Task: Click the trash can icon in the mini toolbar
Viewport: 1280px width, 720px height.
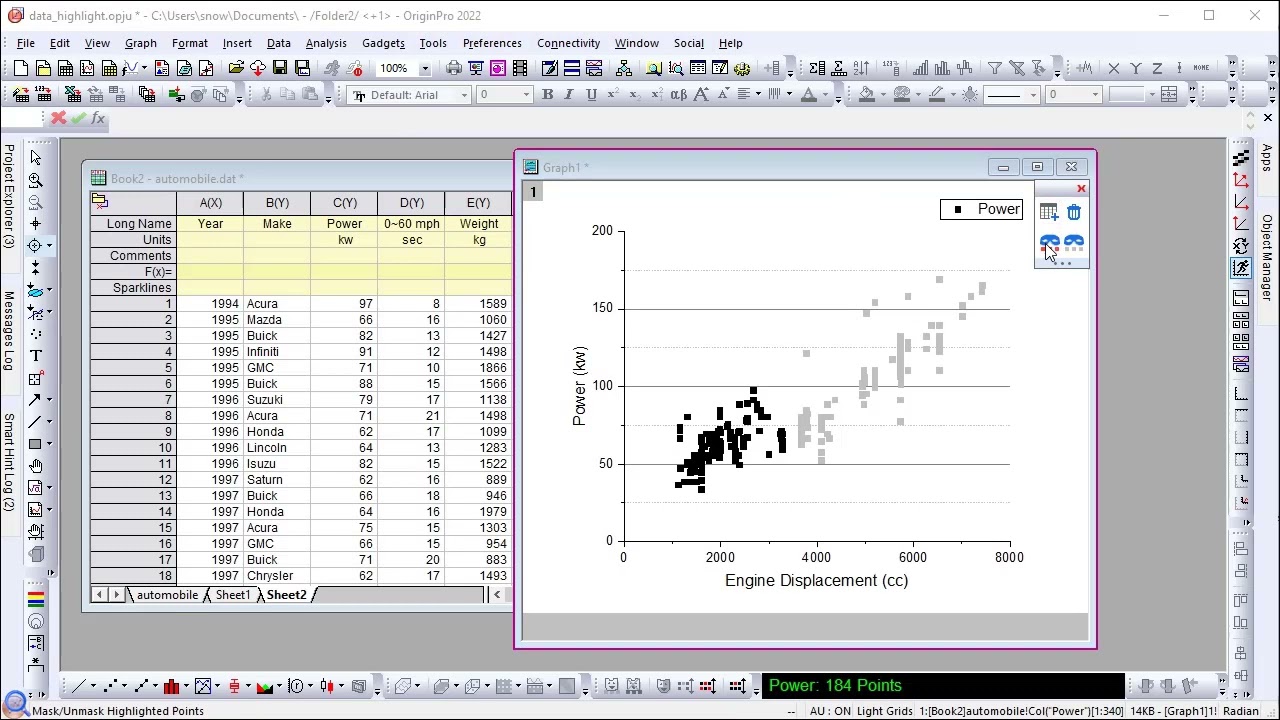Action: 1074,212
